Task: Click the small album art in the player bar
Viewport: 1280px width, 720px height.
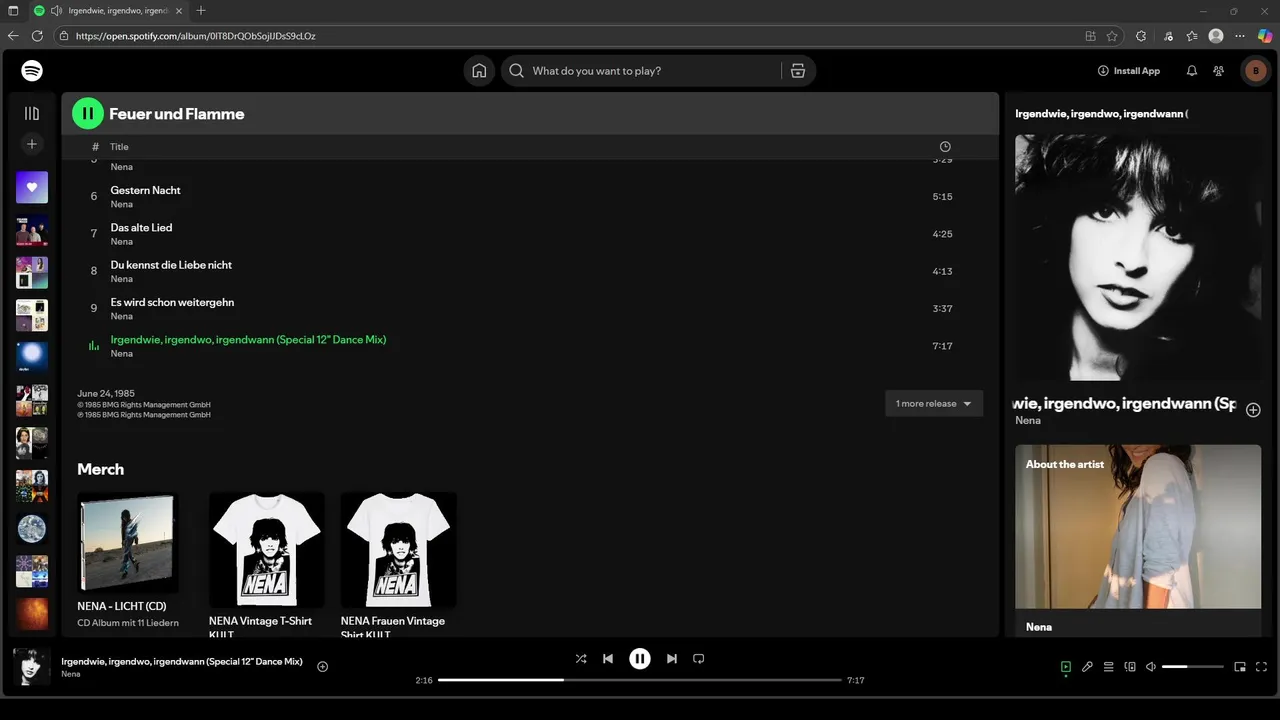Action: 32,667
